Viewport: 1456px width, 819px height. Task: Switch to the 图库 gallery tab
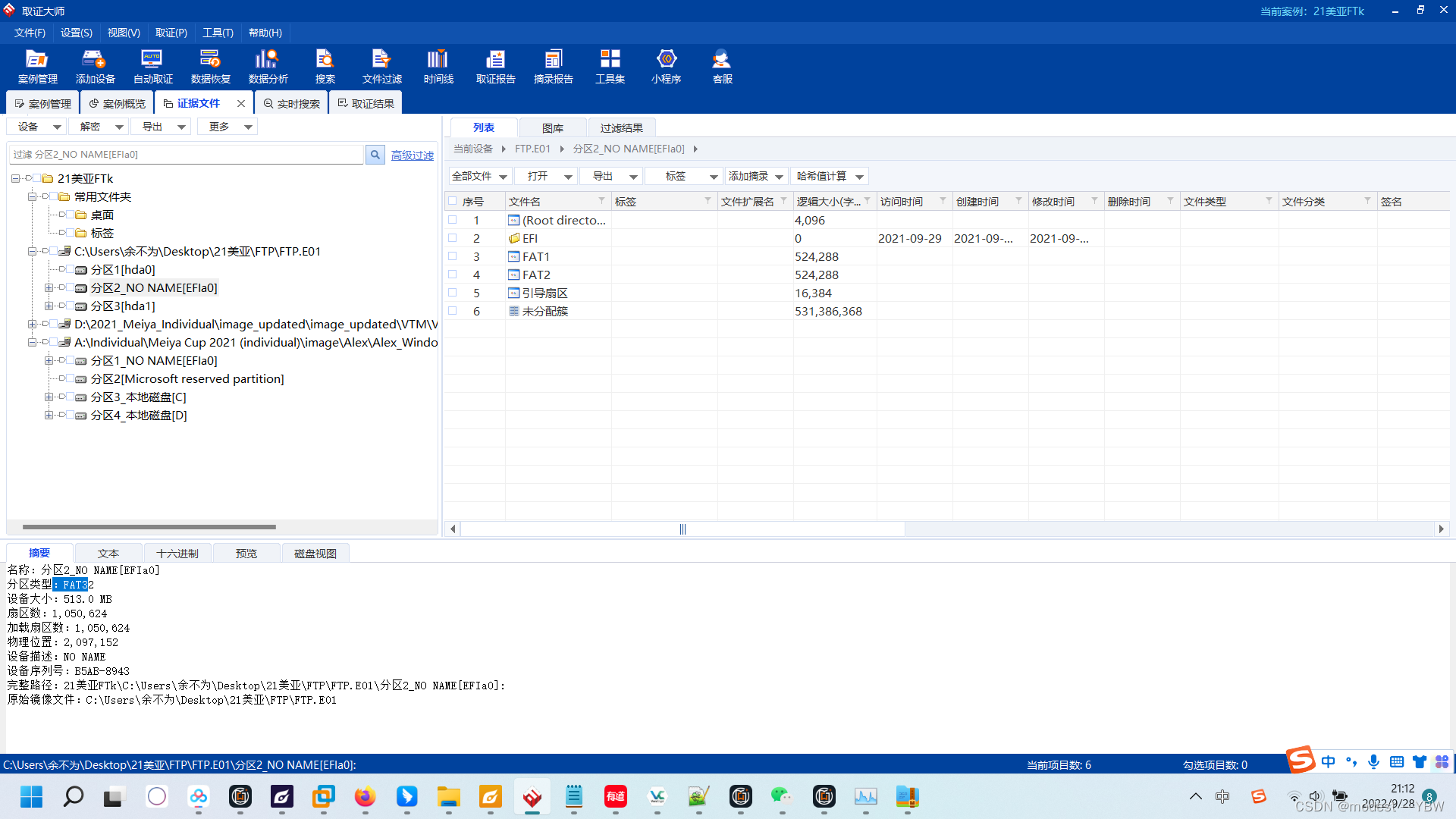point(552,128)
